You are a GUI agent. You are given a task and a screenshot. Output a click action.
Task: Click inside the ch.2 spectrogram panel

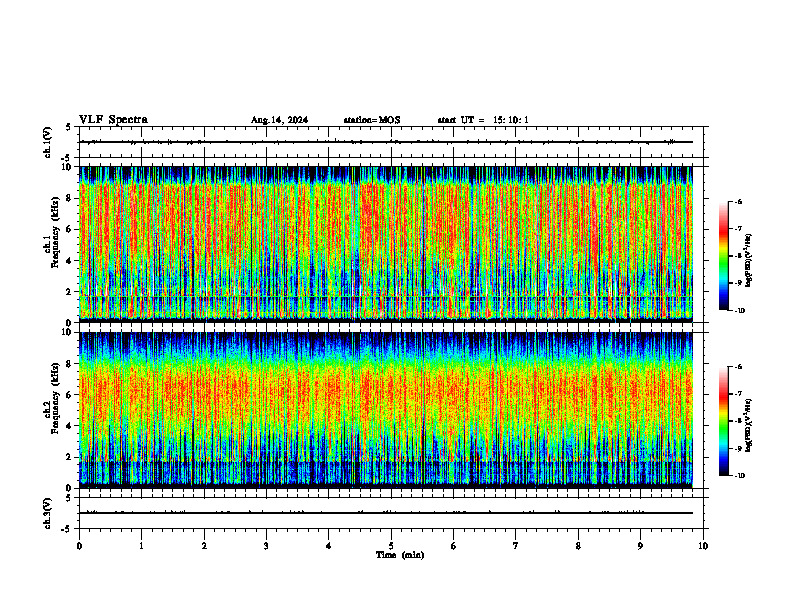[386, 410]
